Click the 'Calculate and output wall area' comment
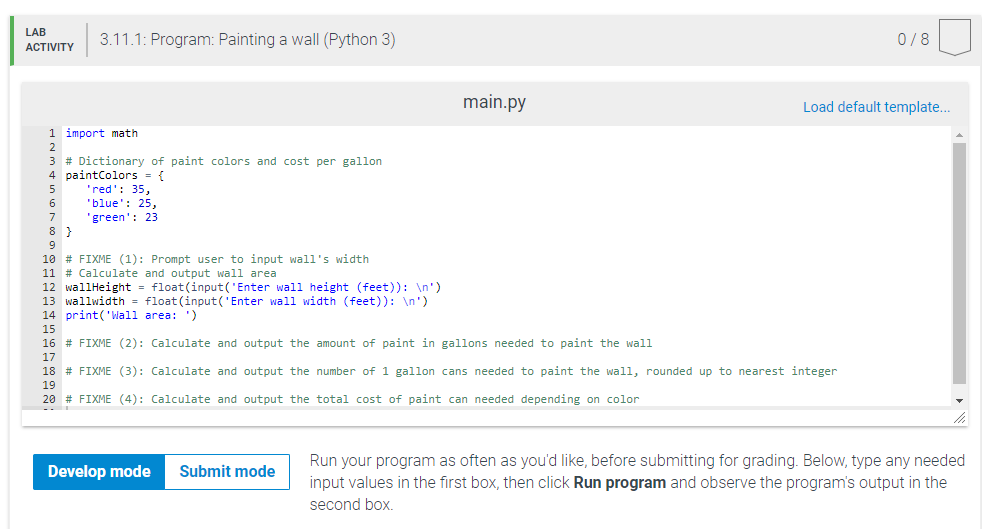Viewport: 982px width, 529px height. click(x=170, y=273)
